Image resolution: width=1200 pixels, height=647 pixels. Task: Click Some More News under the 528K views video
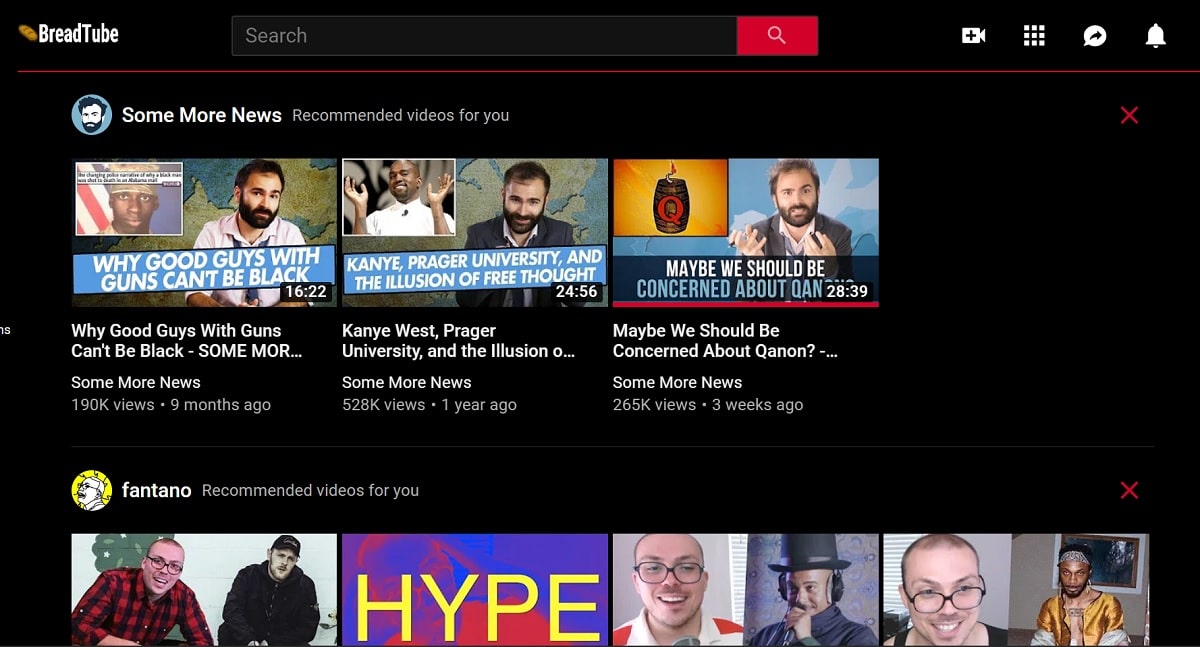pos(407,382)
